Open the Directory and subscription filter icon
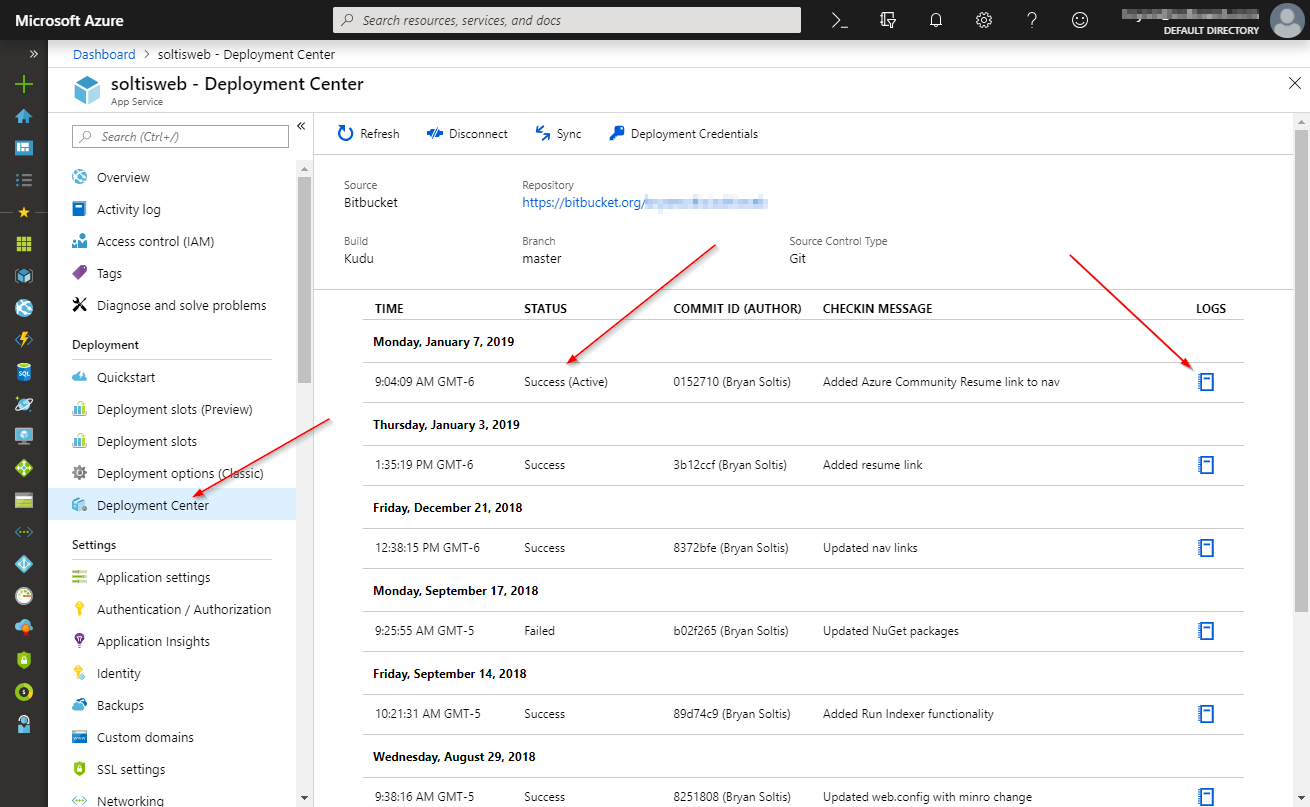 coord(888,20)
